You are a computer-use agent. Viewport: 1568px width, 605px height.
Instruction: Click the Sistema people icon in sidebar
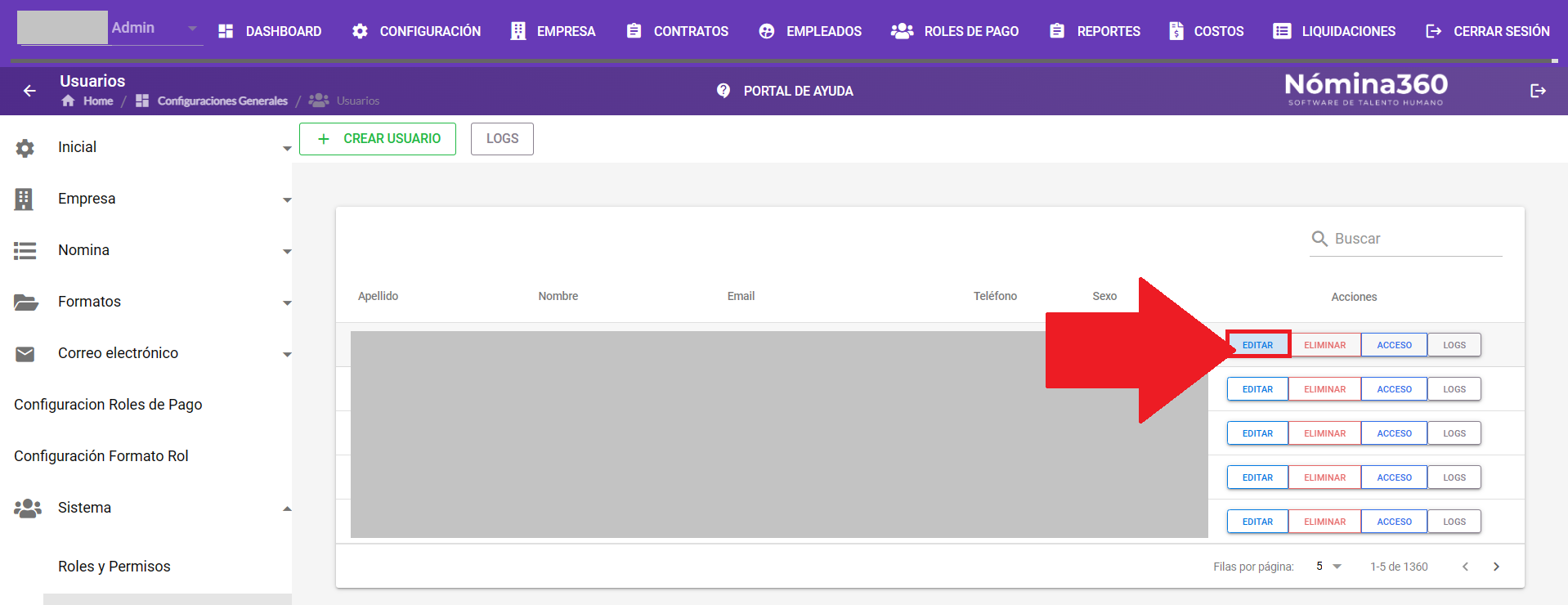(28, 509)
